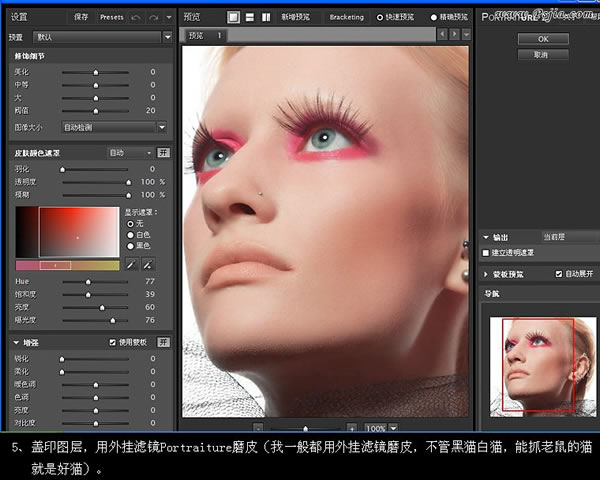Screen dimensions: 600x480
Task: Click the 新增预览 toolbar item
Action: pos(295,17)
